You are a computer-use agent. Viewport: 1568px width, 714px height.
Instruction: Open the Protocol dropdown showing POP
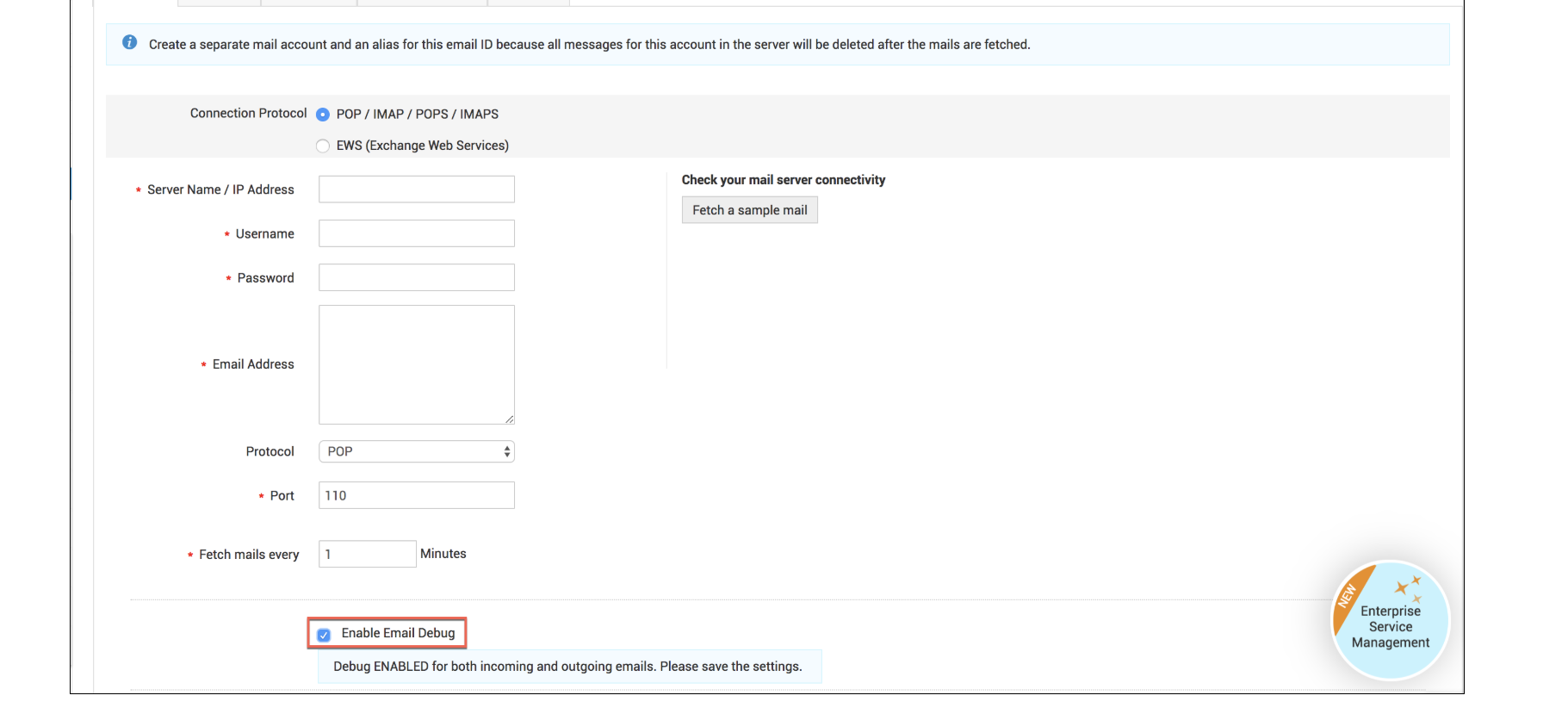[x=417, y=451]
